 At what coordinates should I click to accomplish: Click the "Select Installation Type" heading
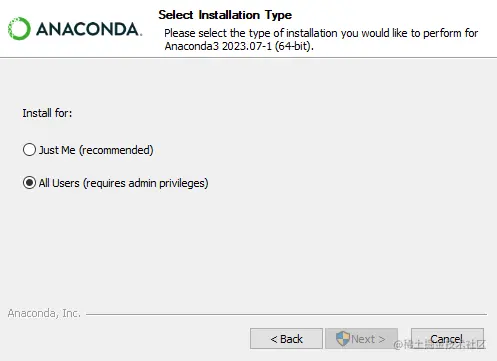click(x=225, y=15)
